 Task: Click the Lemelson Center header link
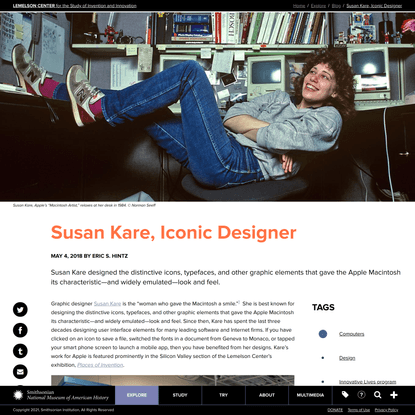coord(75,6)
